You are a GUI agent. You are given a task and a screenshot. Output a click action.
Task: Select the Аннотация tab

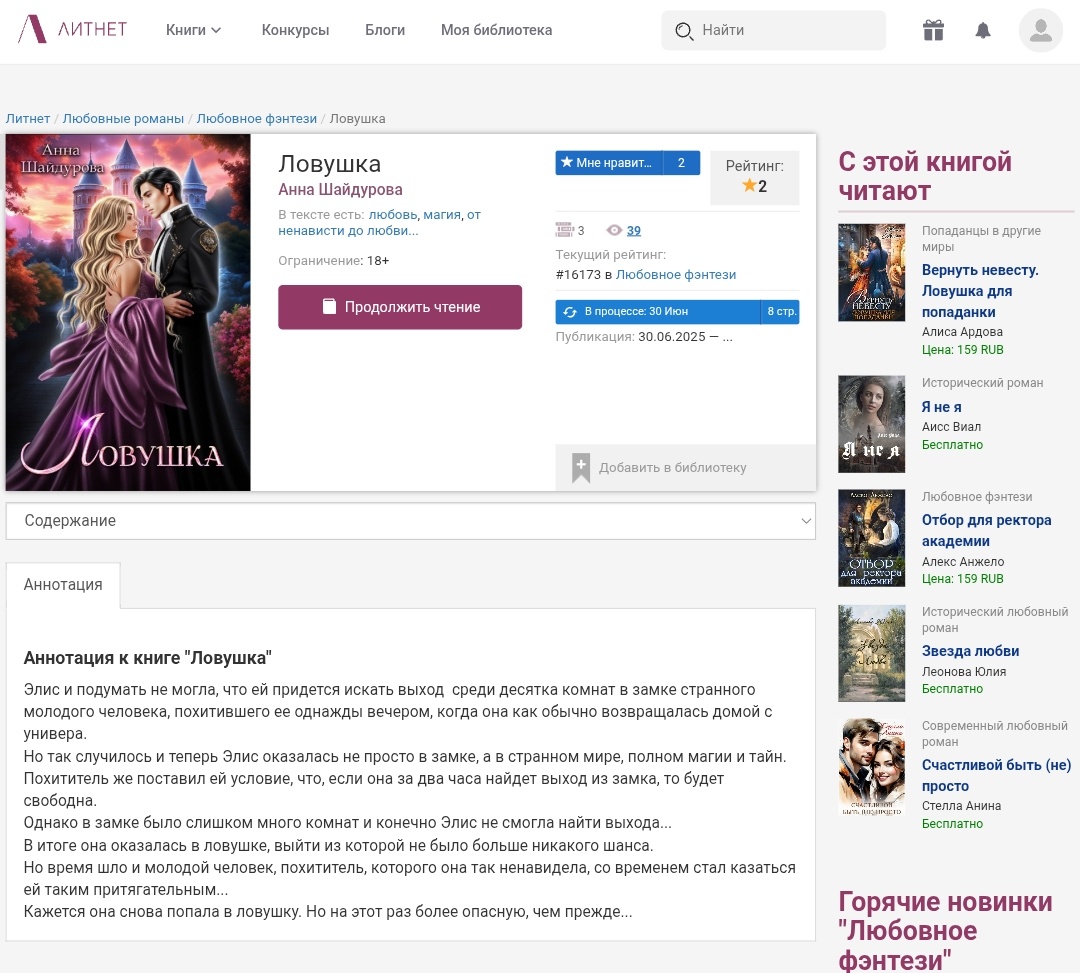point(63,585)
